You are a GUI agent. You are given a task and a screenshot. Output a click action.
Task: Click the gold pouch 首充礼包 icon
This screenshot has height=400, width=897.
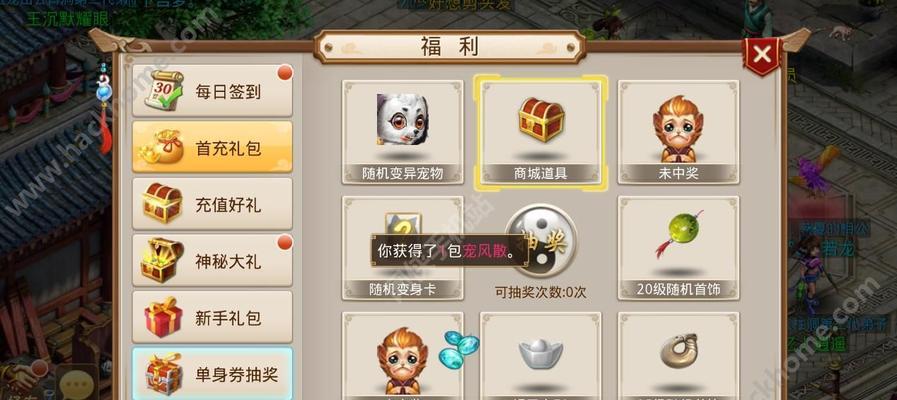pyautogui.click(x=162, y=147)
